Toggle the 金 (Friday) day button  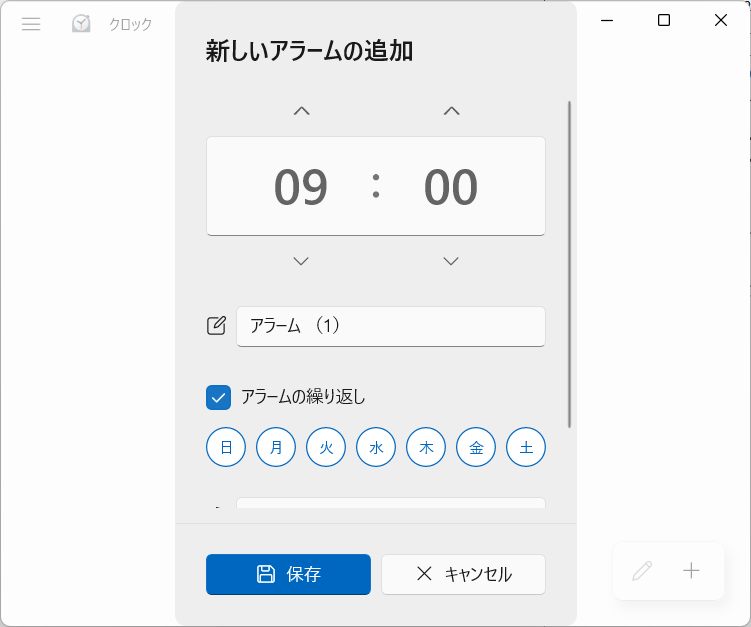pos(476,447)
